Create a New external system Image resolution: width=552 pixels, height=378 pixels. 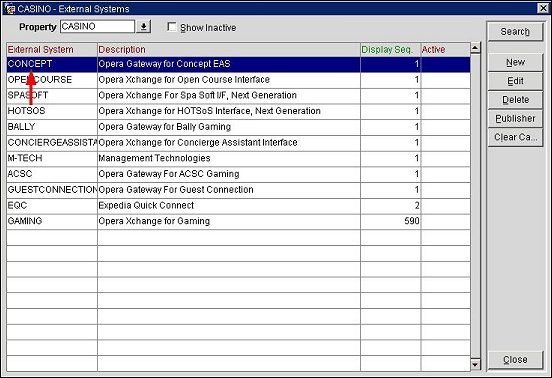point(515,62)
